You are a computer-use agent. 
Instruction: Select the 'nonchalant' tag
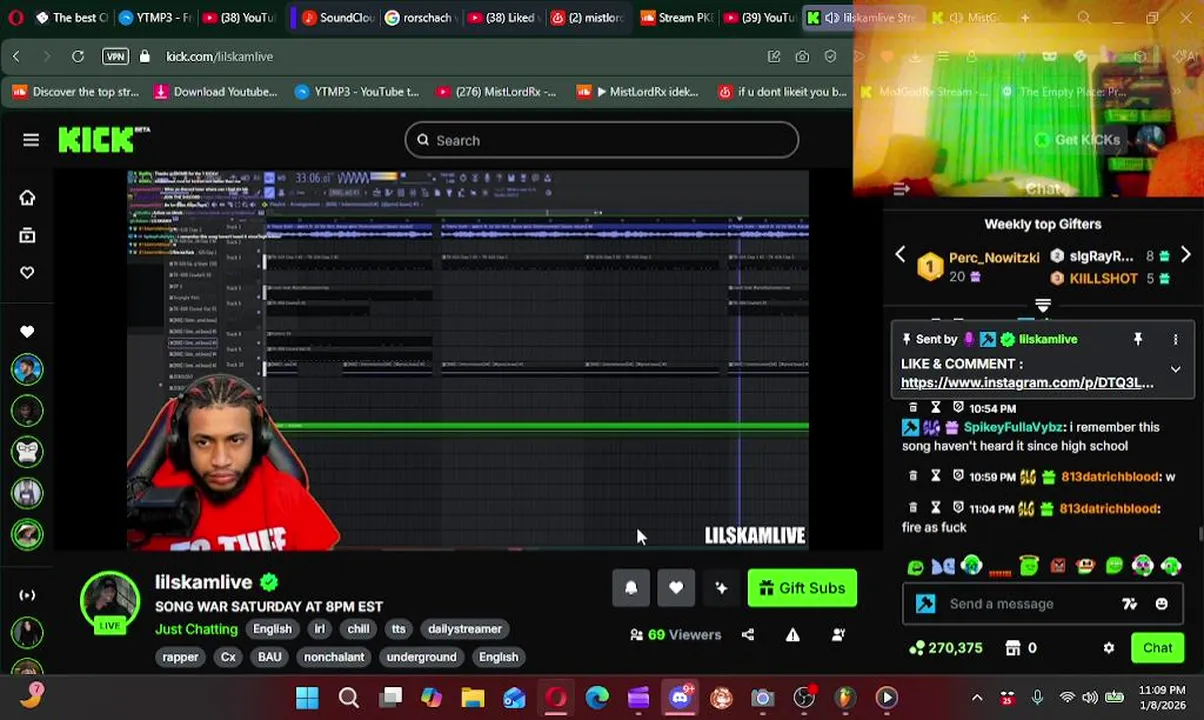pos(334,657)
